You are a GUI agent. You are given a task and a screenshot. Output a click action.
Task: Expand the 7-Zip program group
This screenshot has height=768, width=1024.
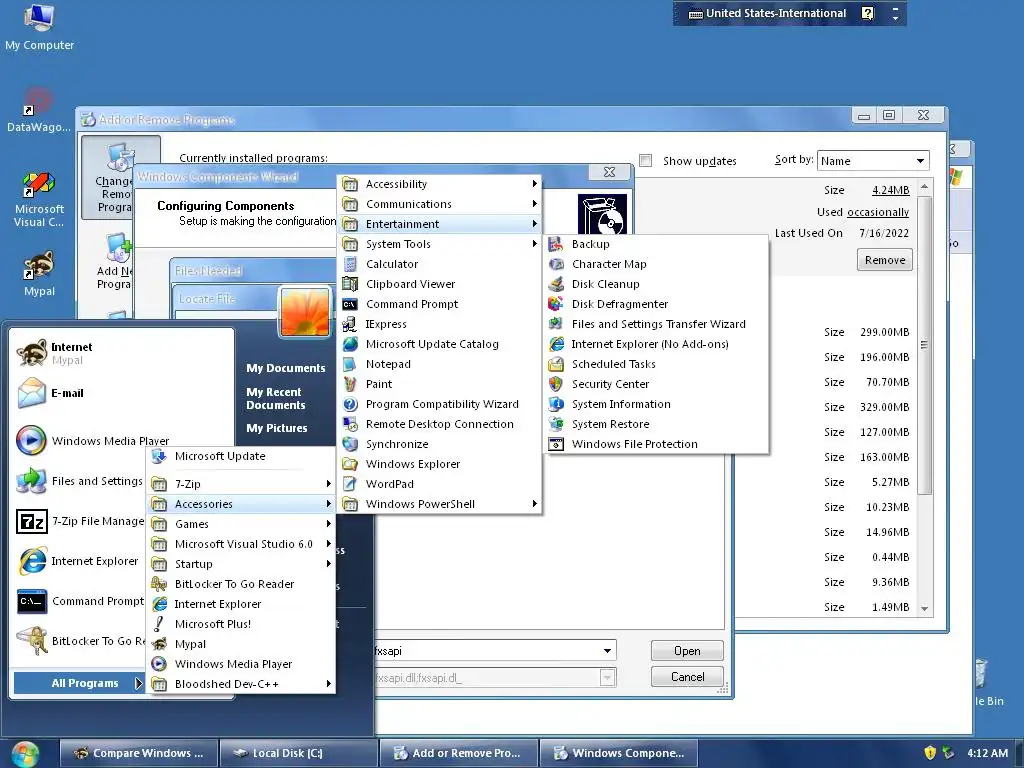click(x=241, y=484)
